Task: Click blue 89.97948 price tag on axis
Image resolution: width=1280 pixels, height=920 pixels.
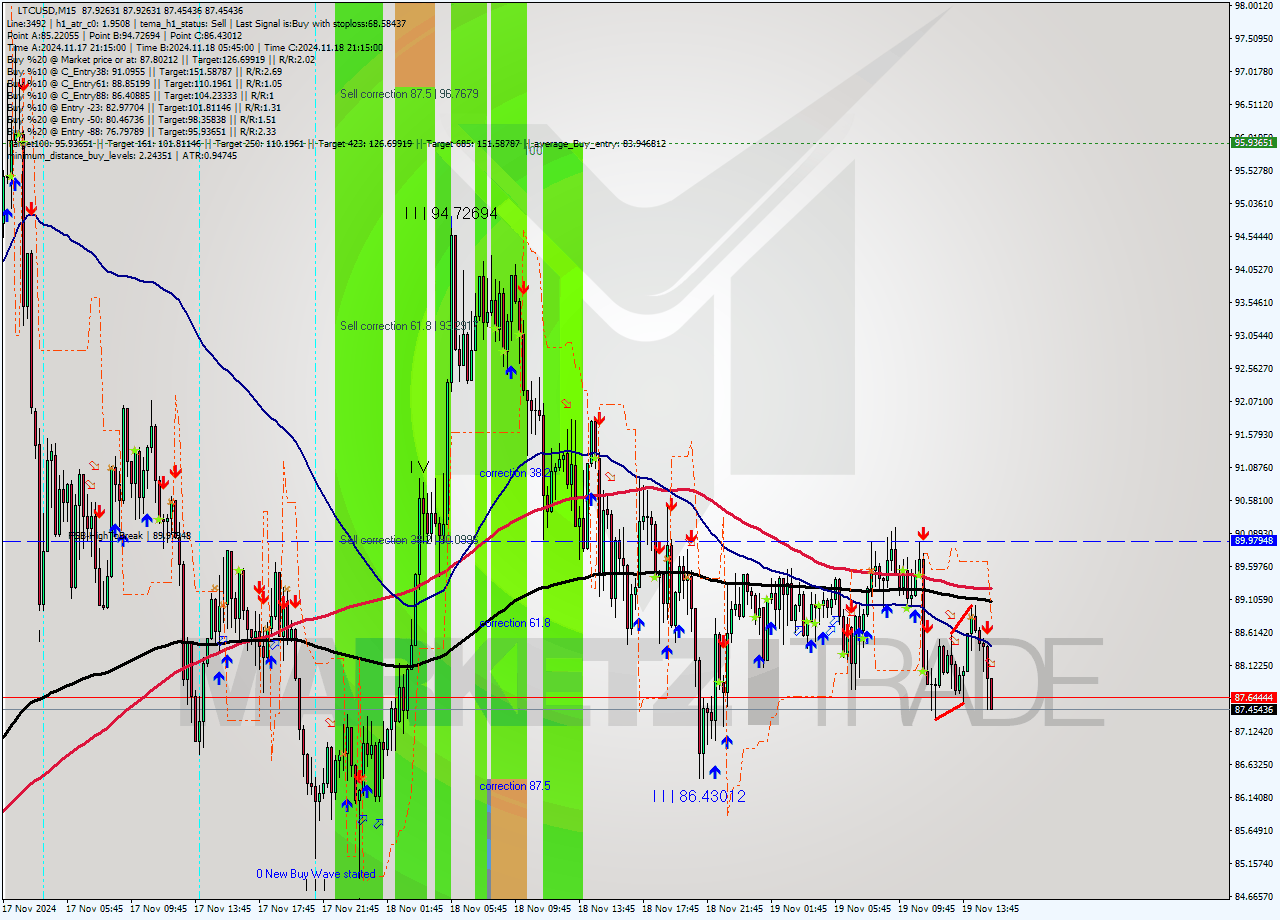Action: click(1253, 540)
